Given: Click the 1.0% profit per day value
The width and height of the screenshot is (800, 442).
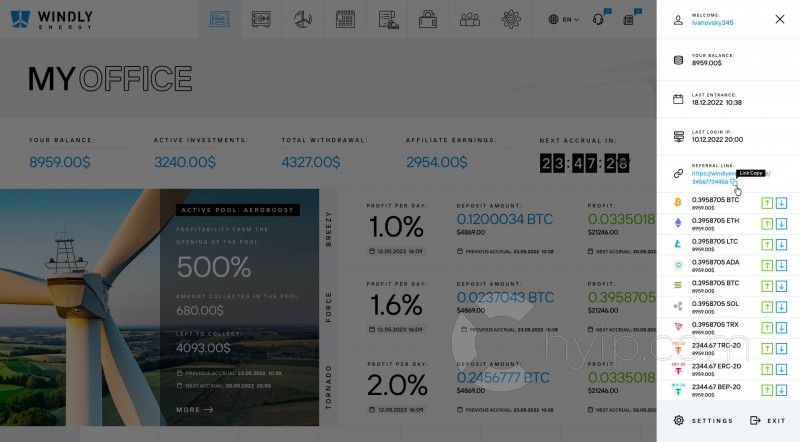Looking at the screenshot, I should [396, 227].
